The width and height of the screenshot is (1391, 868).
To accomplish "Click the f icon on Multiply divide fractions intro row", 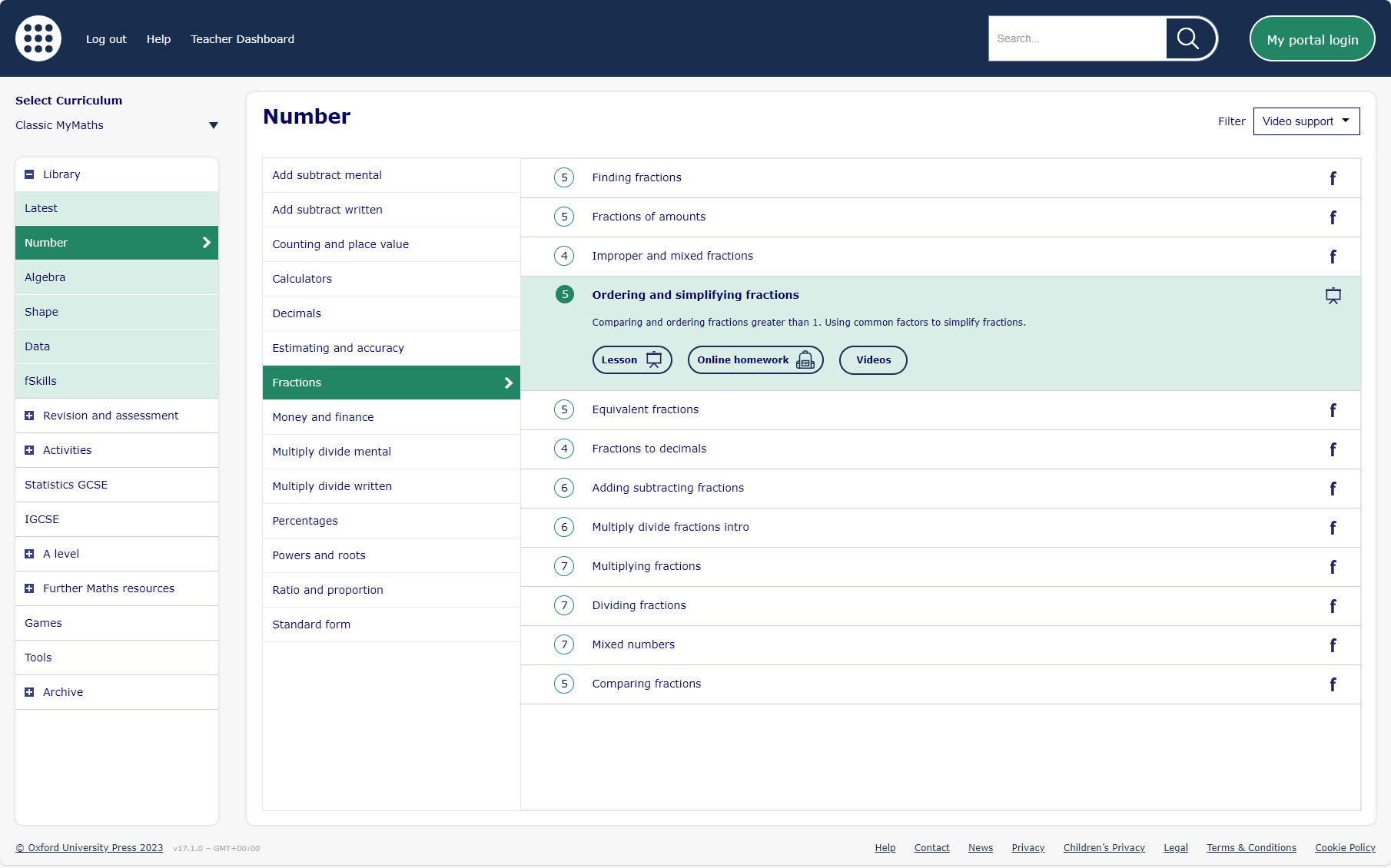I will click(x=1333, y=528).
